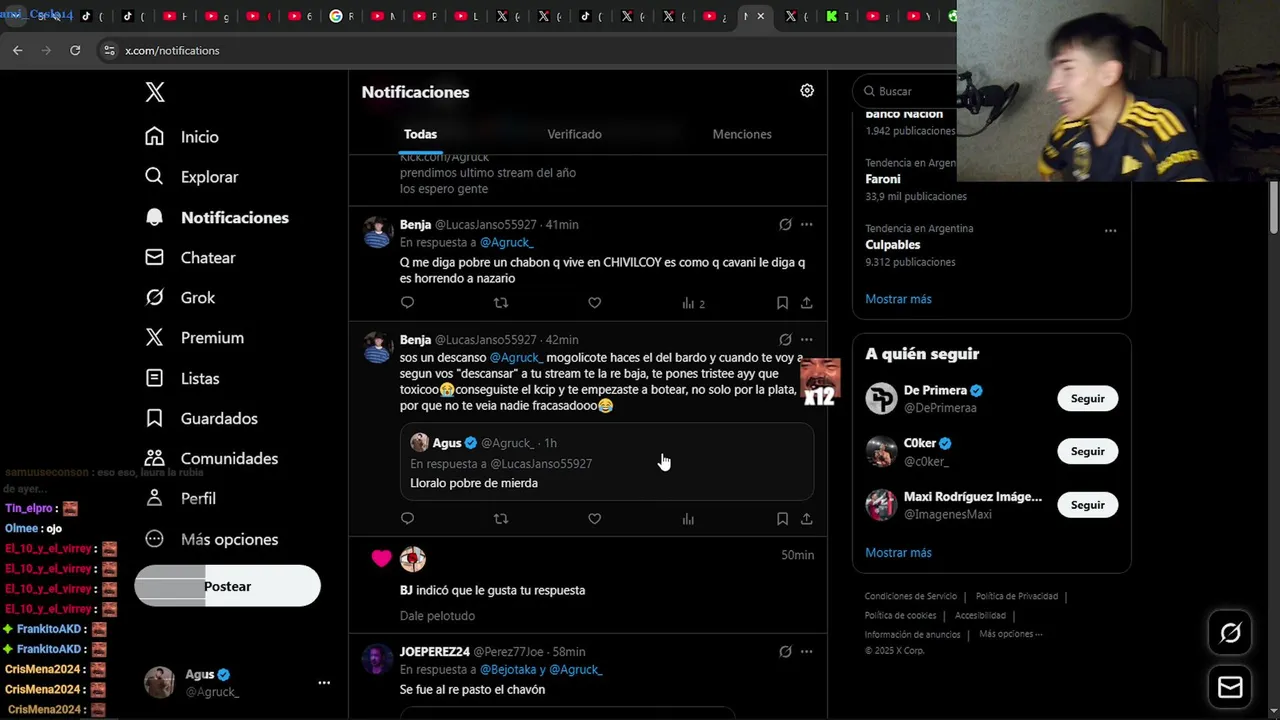Like Benja's 42min post
This screenshot has width=1280, height=720.
tap(594, 519)
